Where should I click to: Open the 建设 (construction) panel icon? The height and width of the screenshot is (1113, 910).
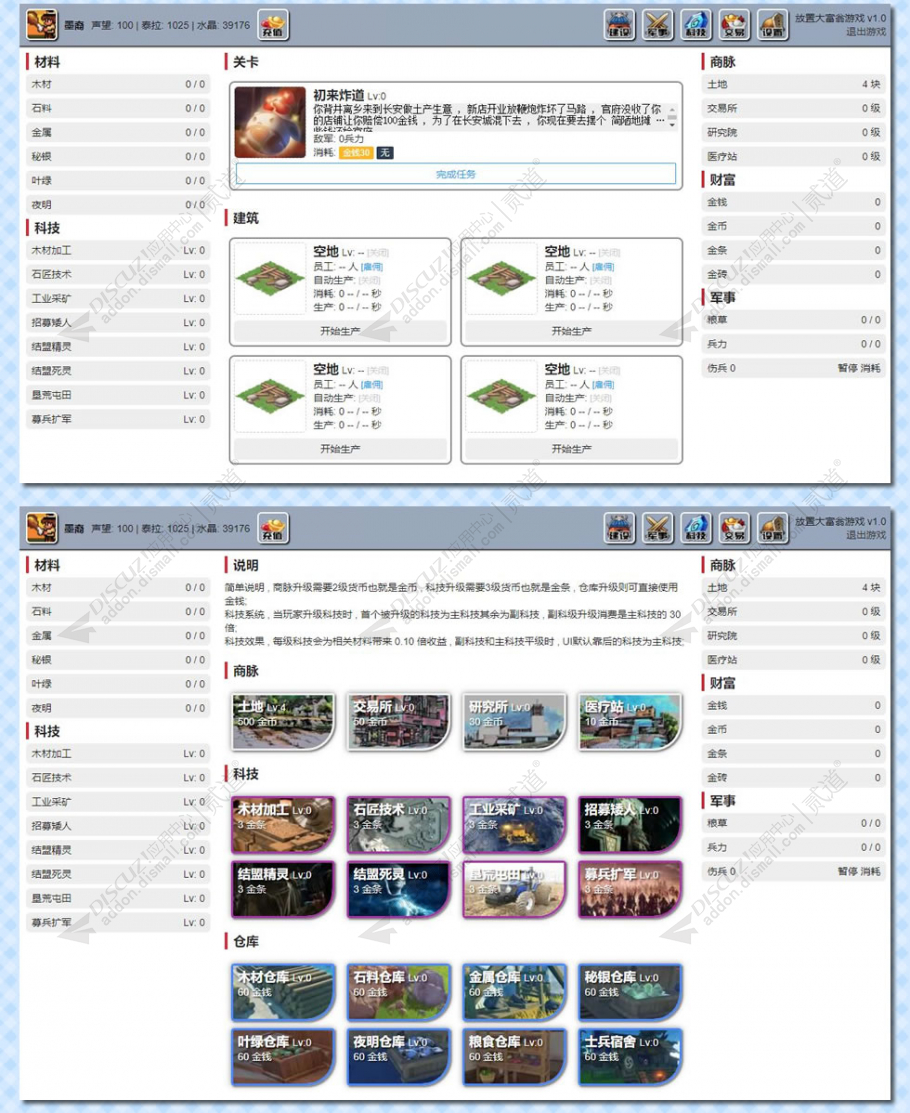tap(619, 22)
